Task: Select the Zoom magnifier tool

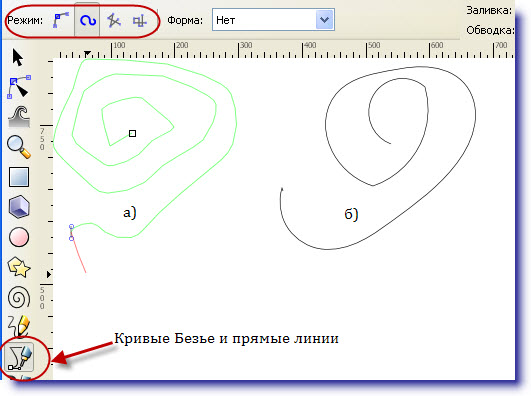Action: 19,147
